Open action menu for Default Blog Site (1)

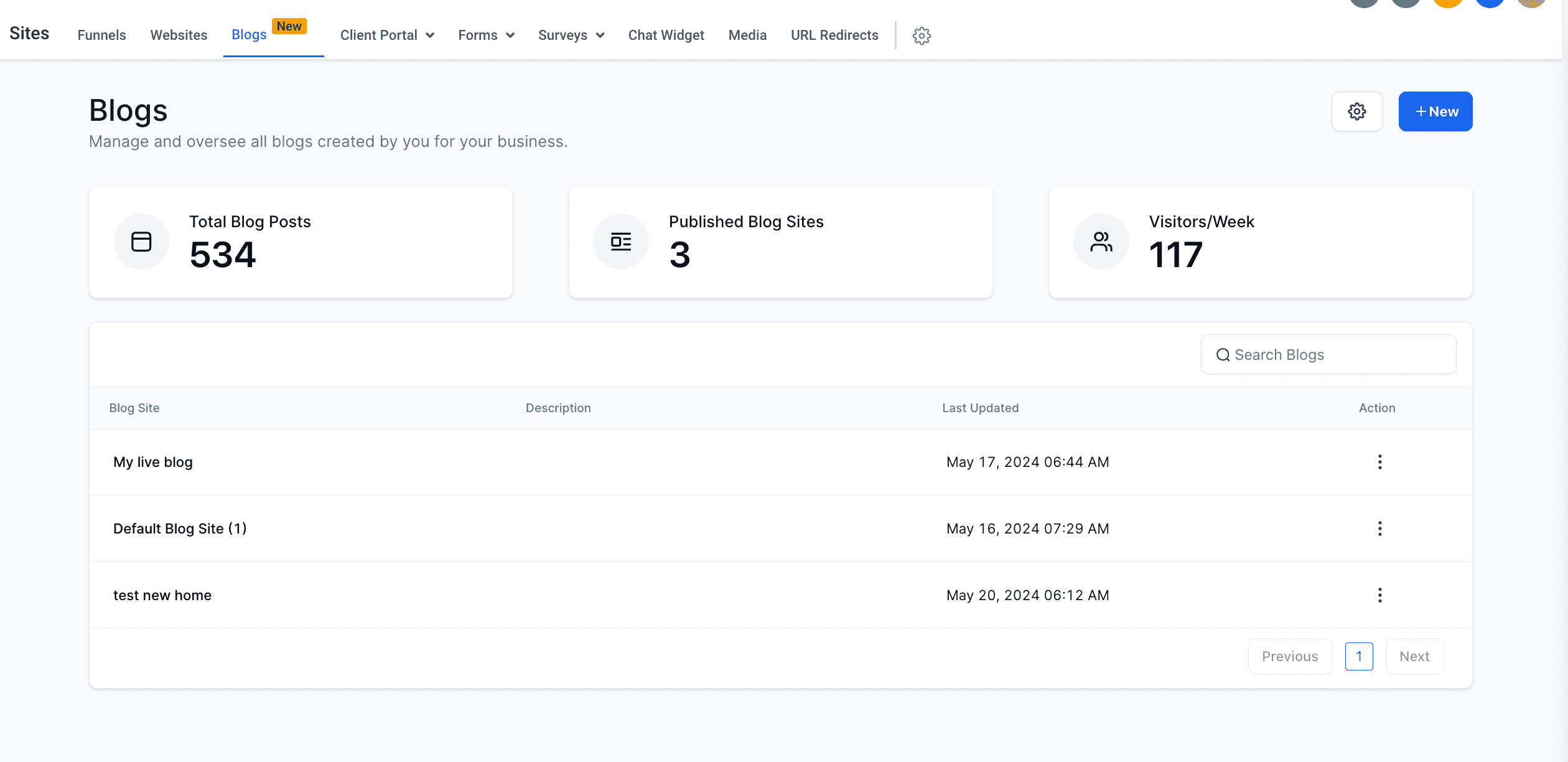tap(1379, 529)
